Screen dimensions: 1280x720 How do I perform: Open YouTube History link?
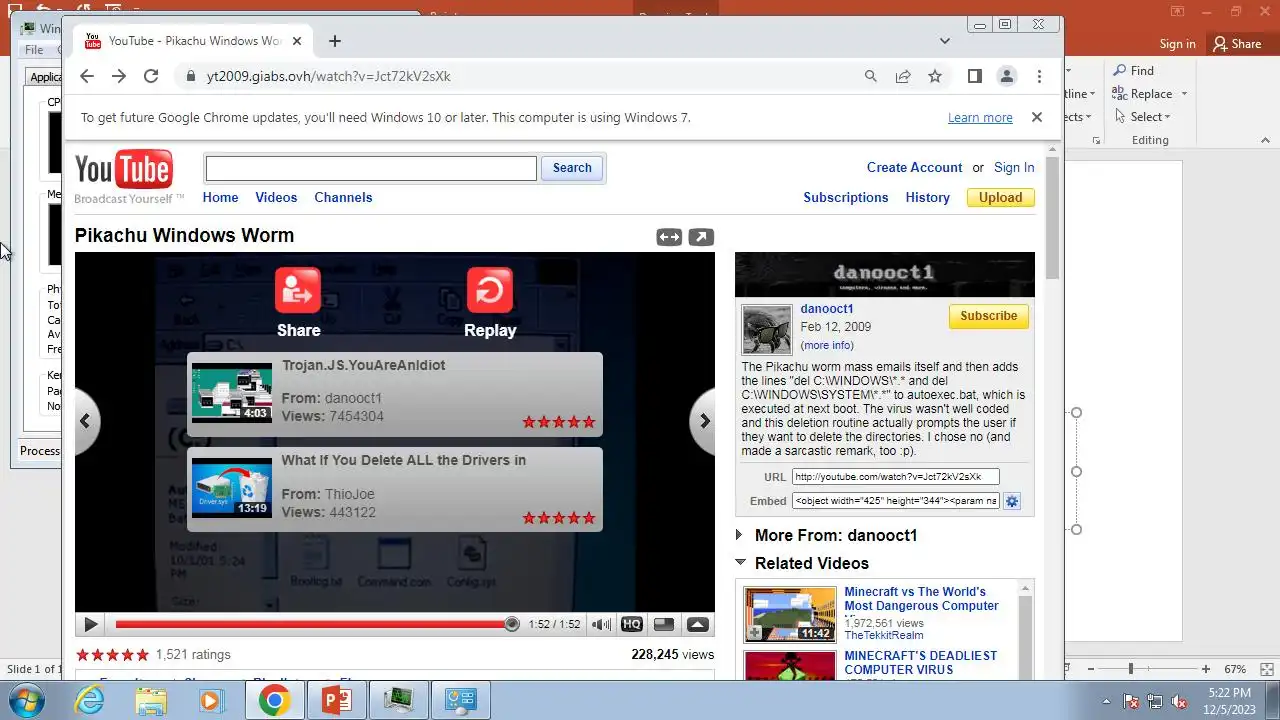click(x=928, y=197)
